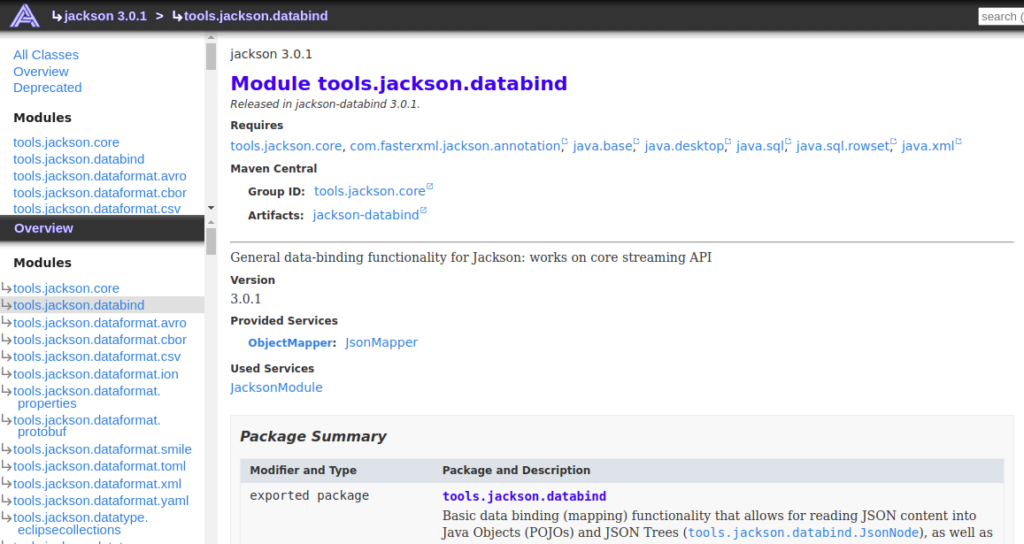
Task: Open tools.jackson.dataformat.toml tree item
Action: coord(99,466)
